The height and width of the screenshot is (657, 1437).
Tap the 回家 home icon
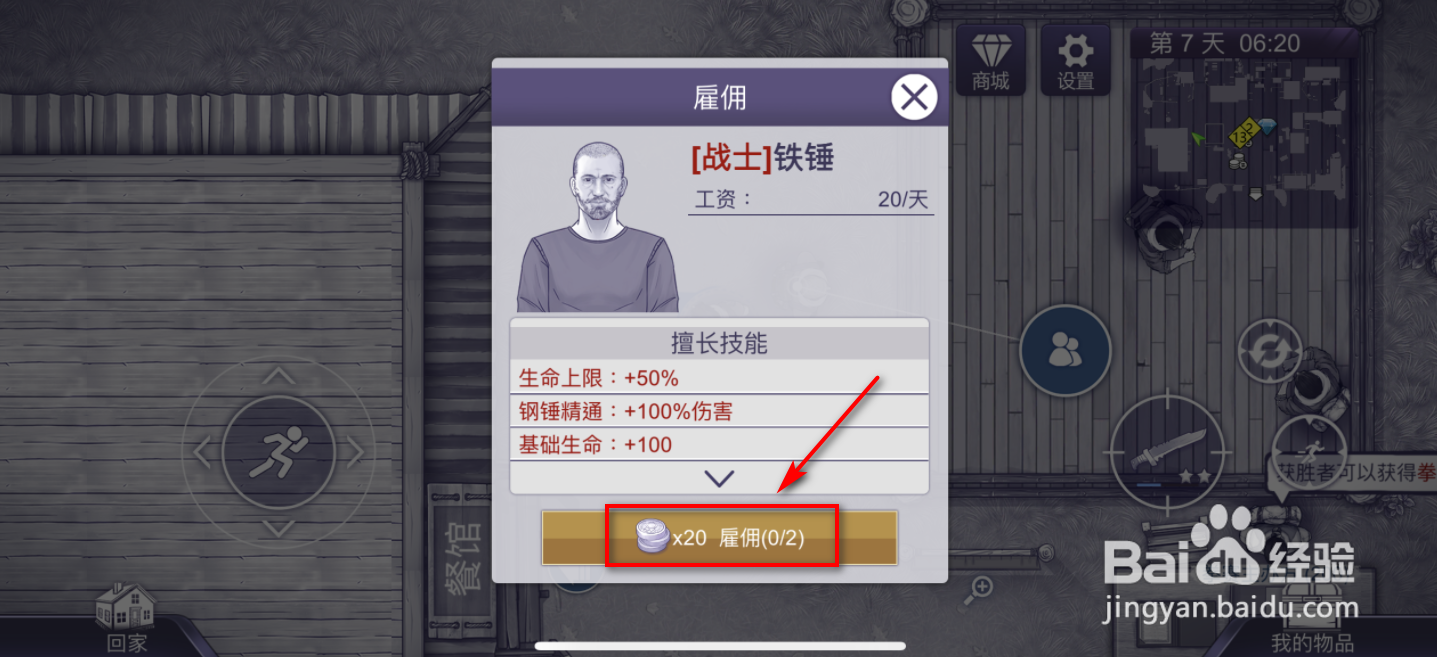click(126, 618)
